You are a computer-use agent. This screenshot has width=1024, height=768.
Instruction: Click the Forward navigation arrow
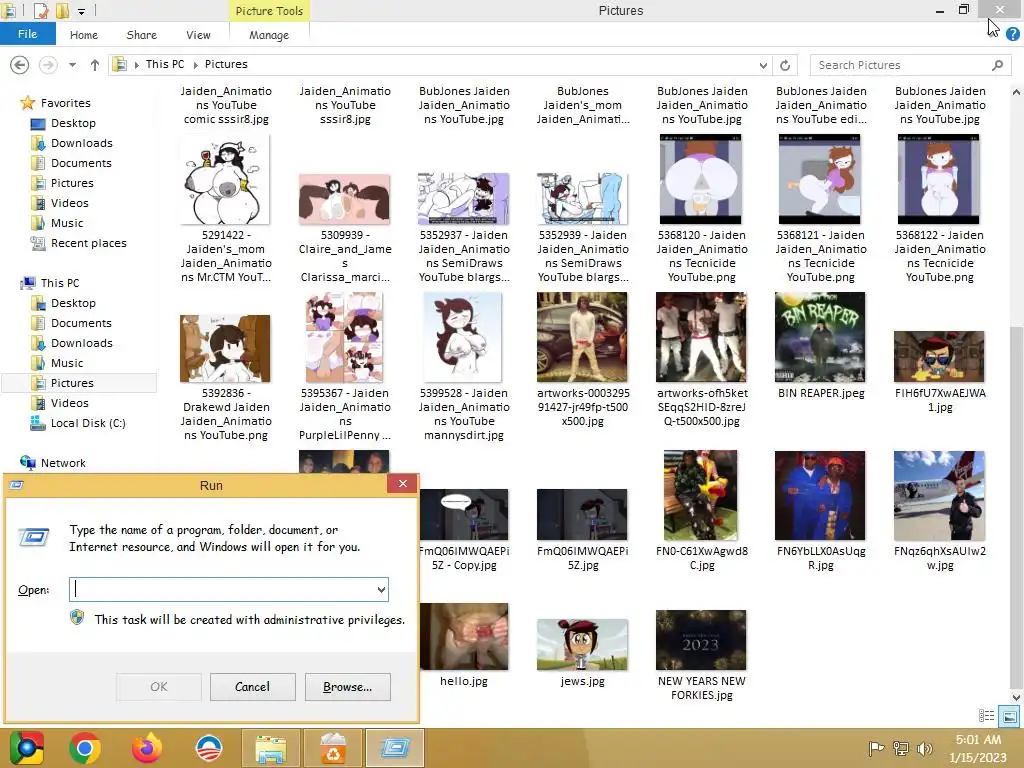48,65
